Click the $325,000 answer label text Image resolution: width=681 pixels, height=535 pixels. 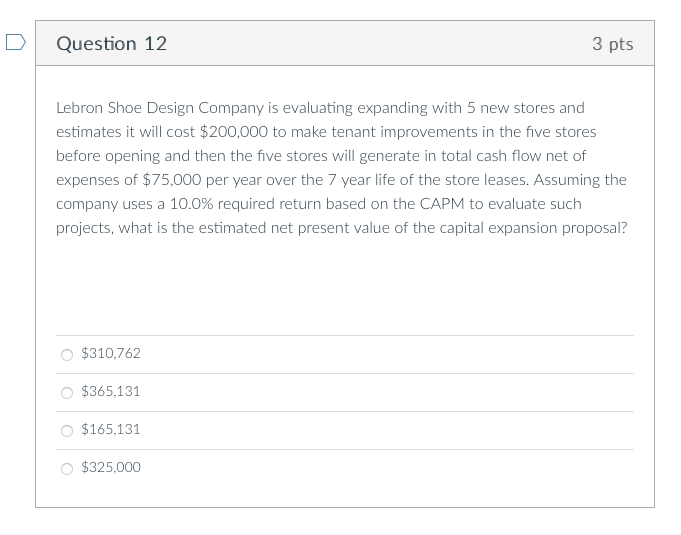point(111,468)
